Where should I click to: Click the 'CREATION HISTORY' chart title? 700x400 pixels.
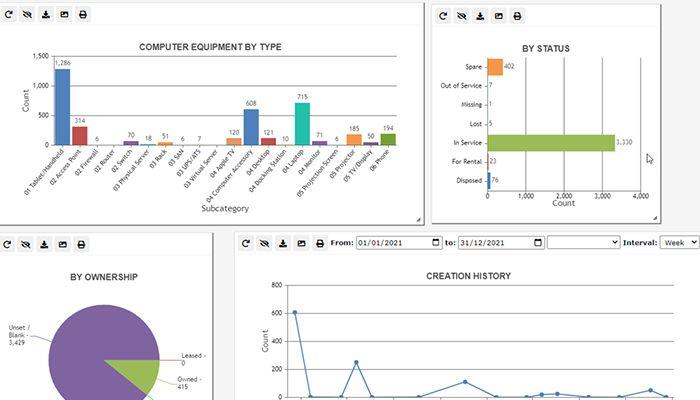(x=468, y=276)
